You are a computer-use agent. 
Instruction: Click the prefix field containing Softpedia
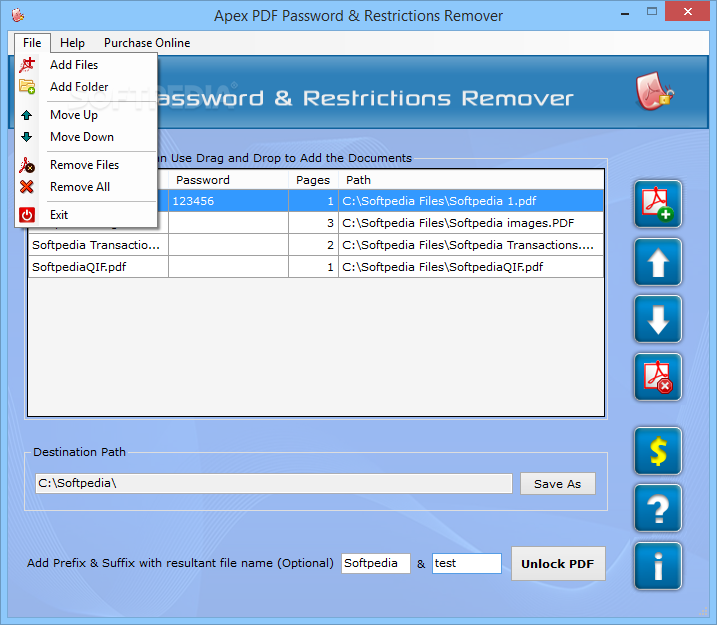pyautogui.click(x=375, y=563)
